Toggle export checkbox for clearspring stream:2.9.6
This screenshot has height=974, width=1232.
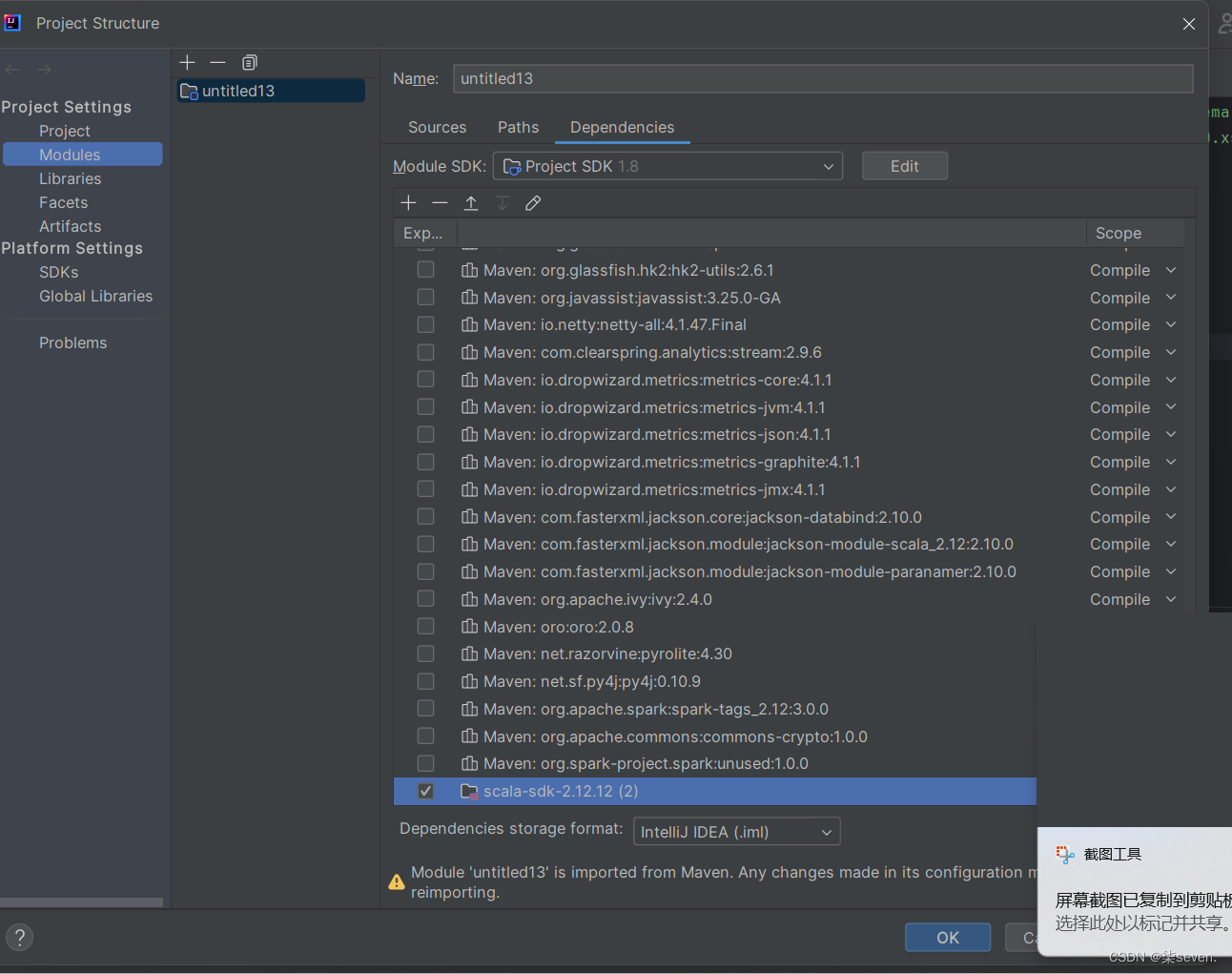[425, 352]
